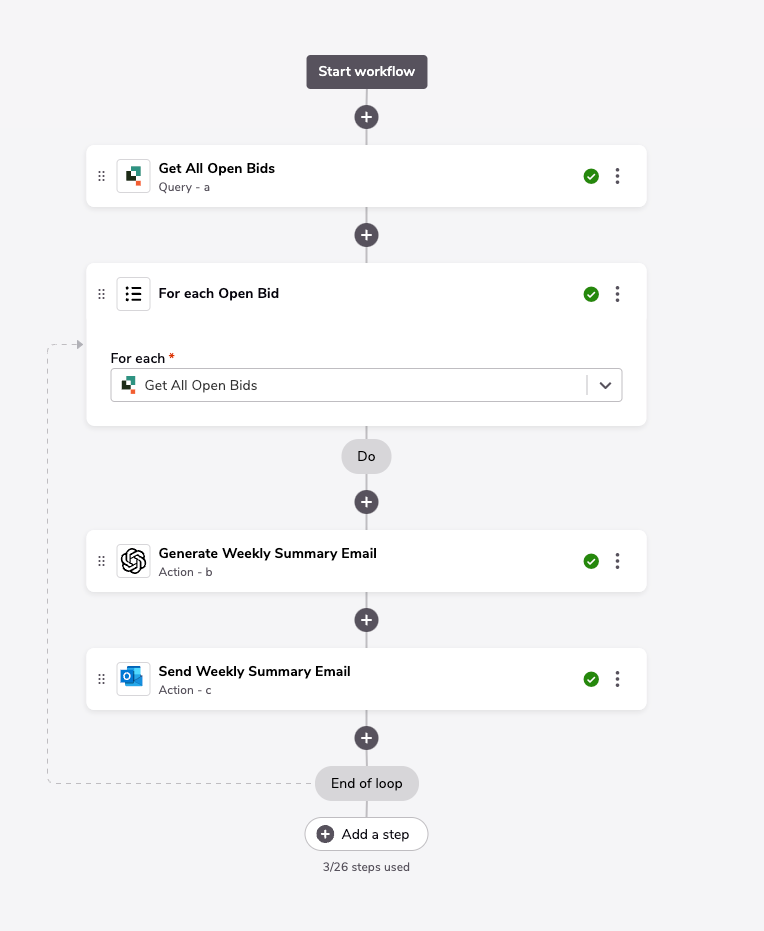Screen dimensions: 764x931
Task: Click the plus icon below the Do label
Action: click(366, 502)
